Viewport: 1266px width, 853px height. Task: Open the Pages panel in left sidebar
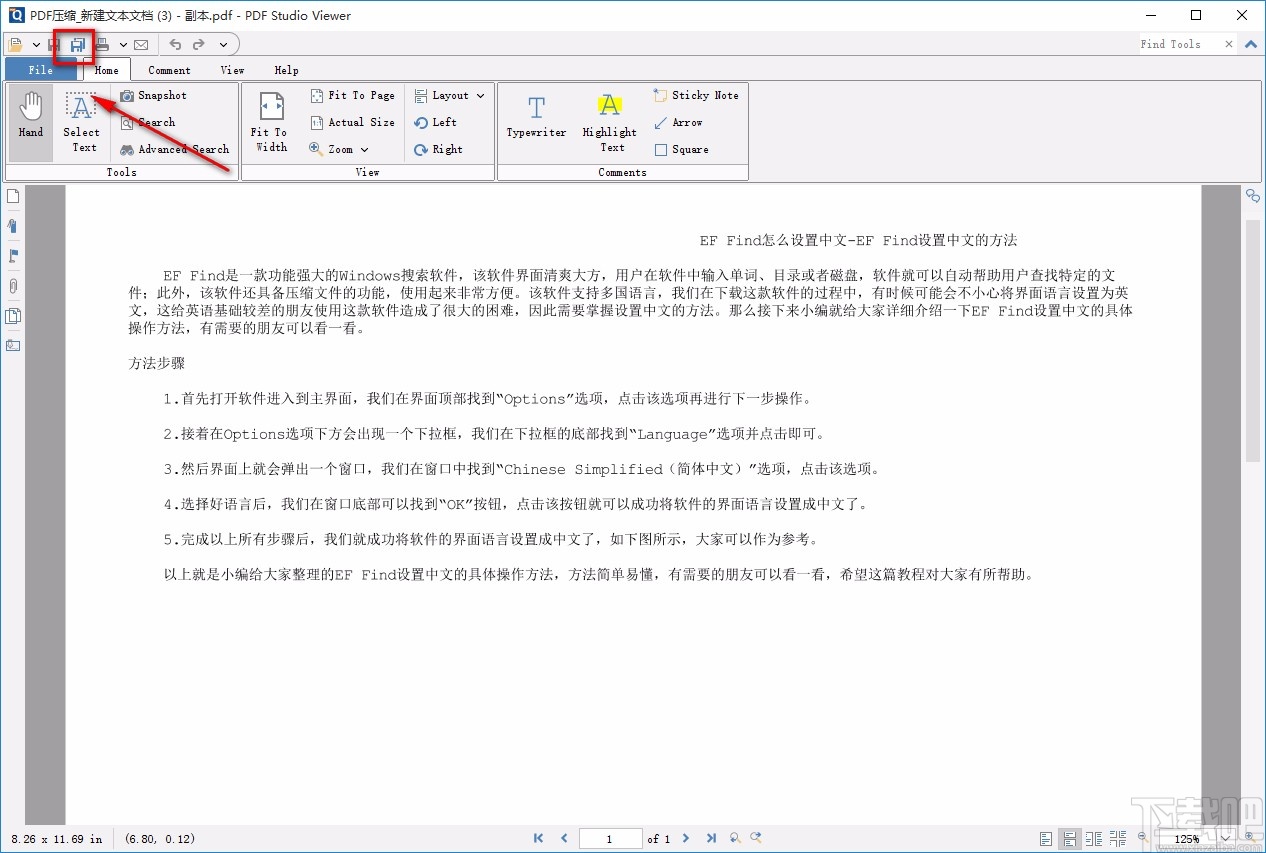point(13,196)
